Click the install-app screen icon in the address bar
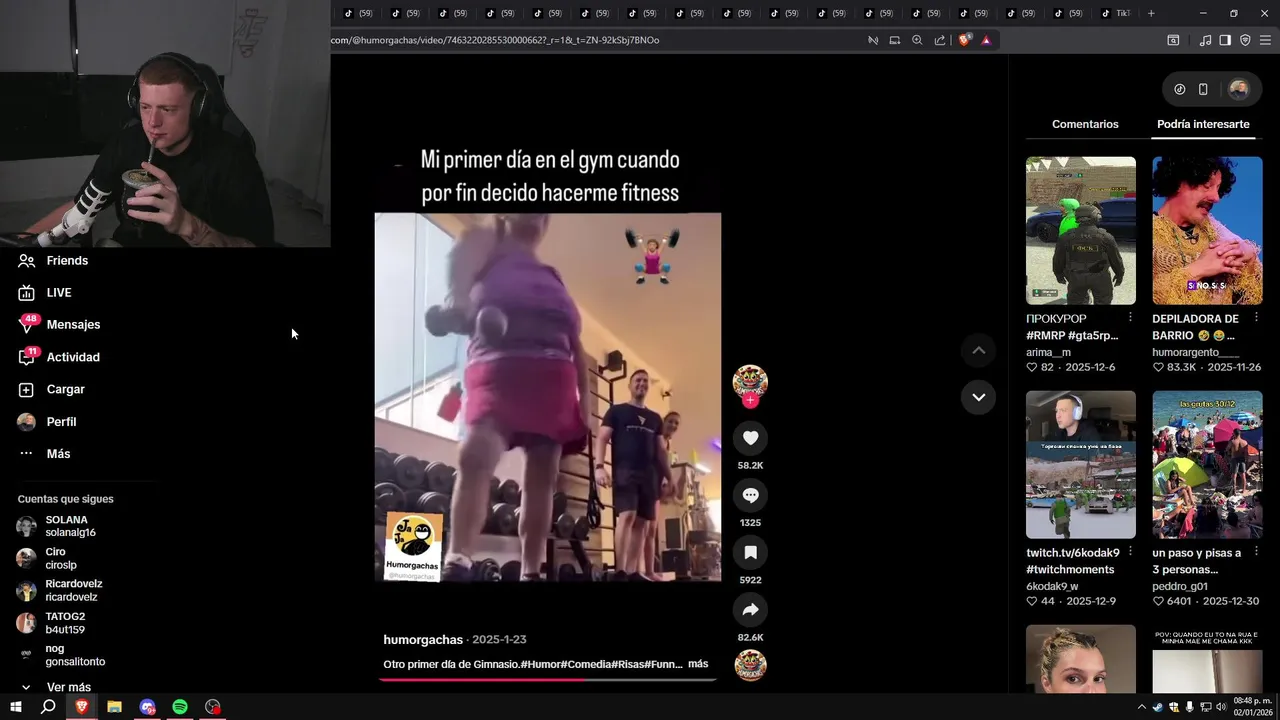The width and height of the screenshot is (1280, 720). (x=895, y=40)
